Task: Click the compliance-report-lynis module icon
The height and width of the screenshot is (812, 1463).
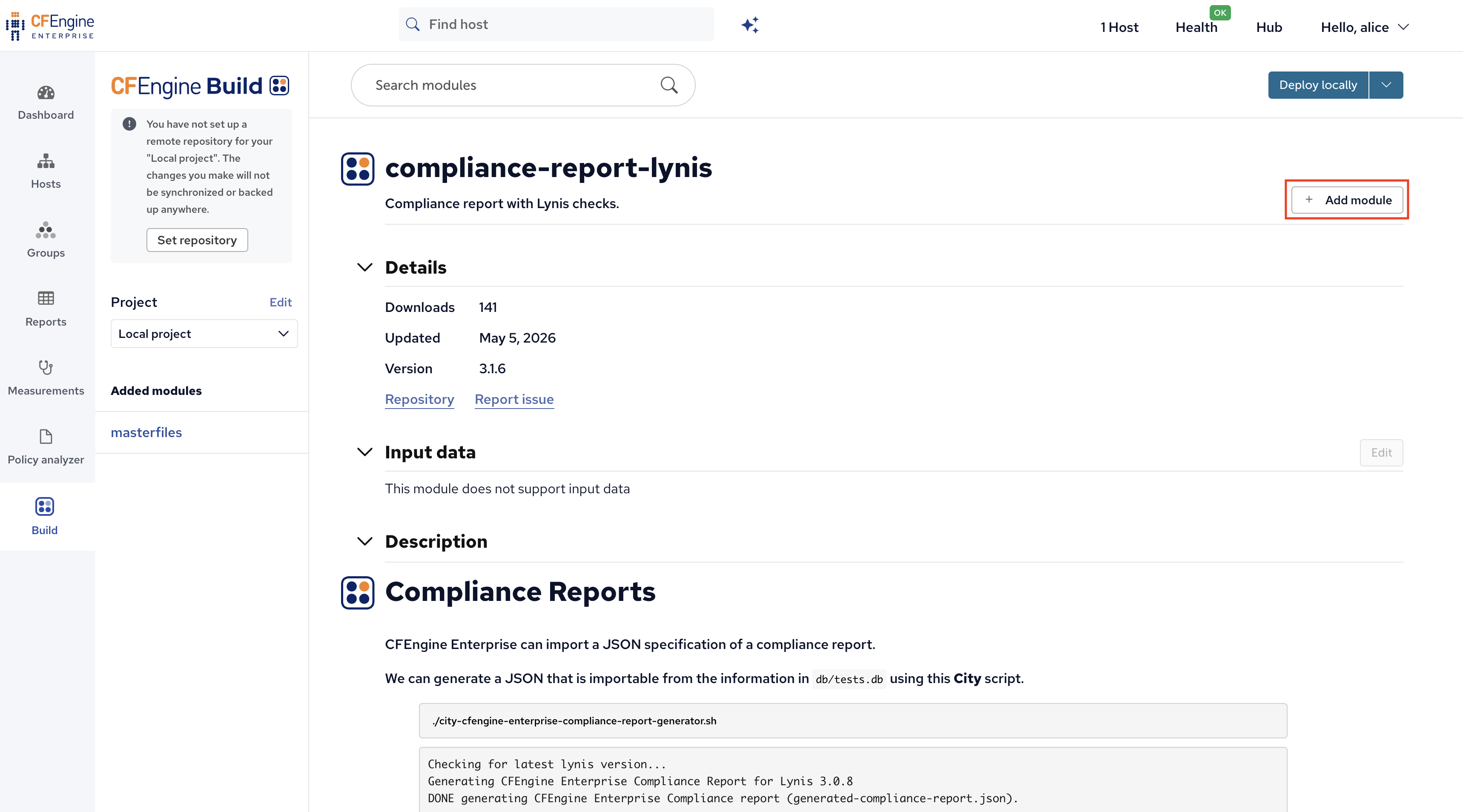Action: tap(358, 169)
